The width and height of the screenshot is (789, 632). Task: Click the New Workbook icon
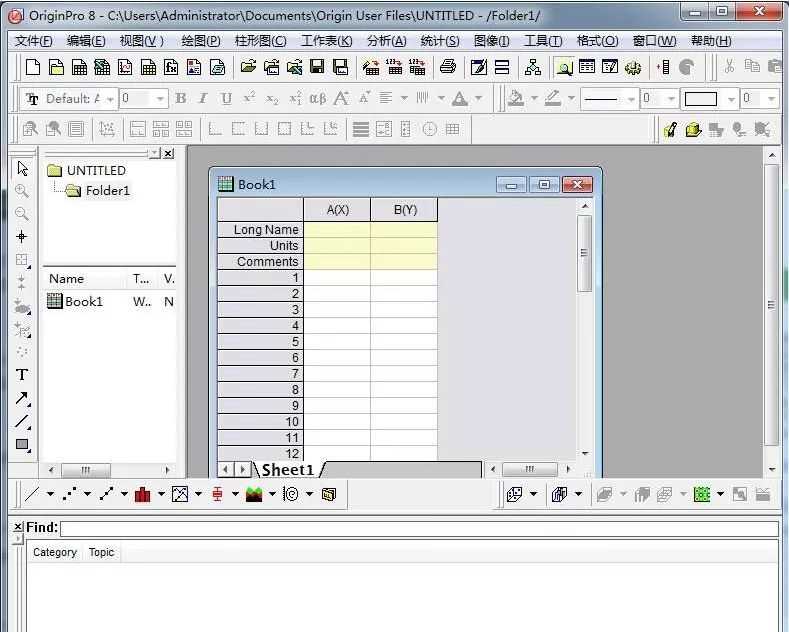[79, 67]
